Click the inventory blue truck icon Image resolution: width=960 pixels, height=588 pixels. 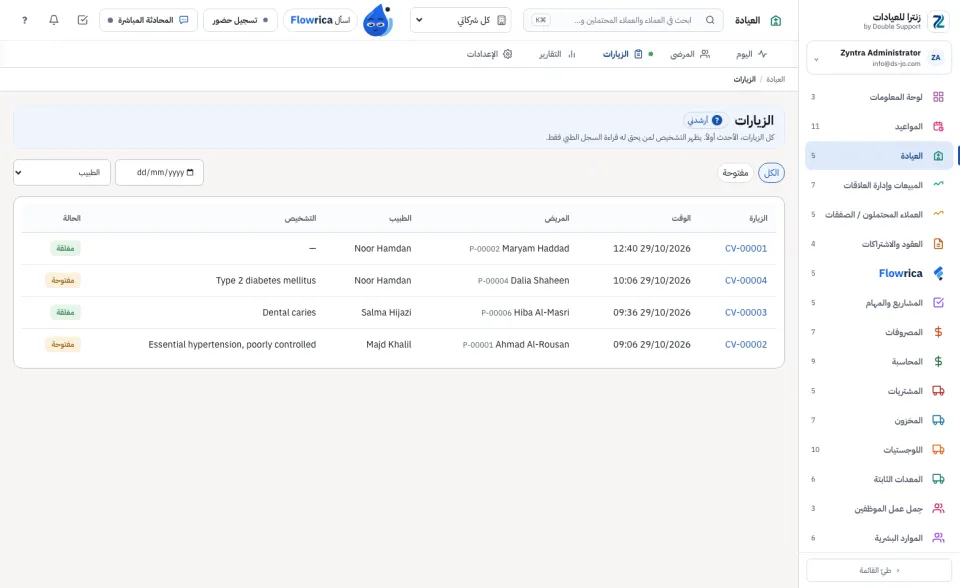(938, 420)
